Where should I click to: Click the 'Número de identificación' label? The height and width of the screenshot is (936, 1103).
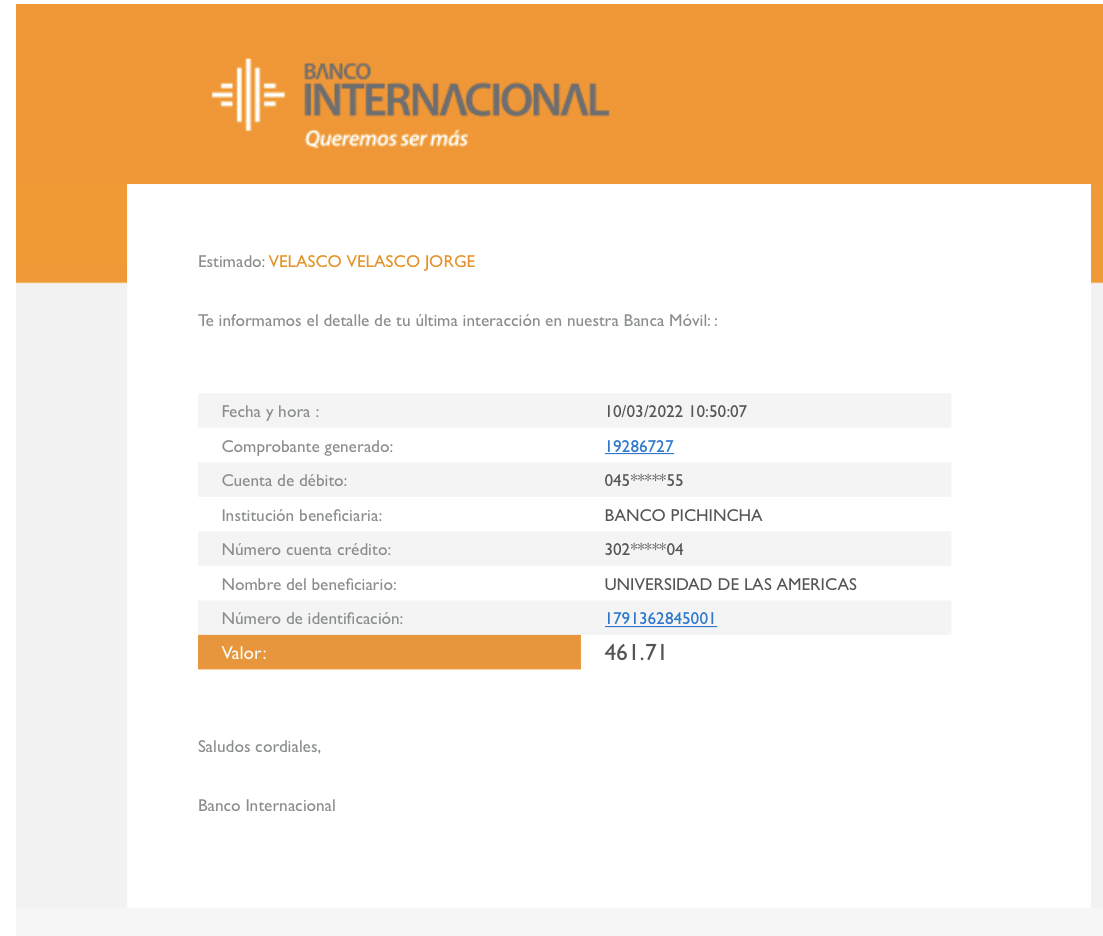tap(312, 619)
